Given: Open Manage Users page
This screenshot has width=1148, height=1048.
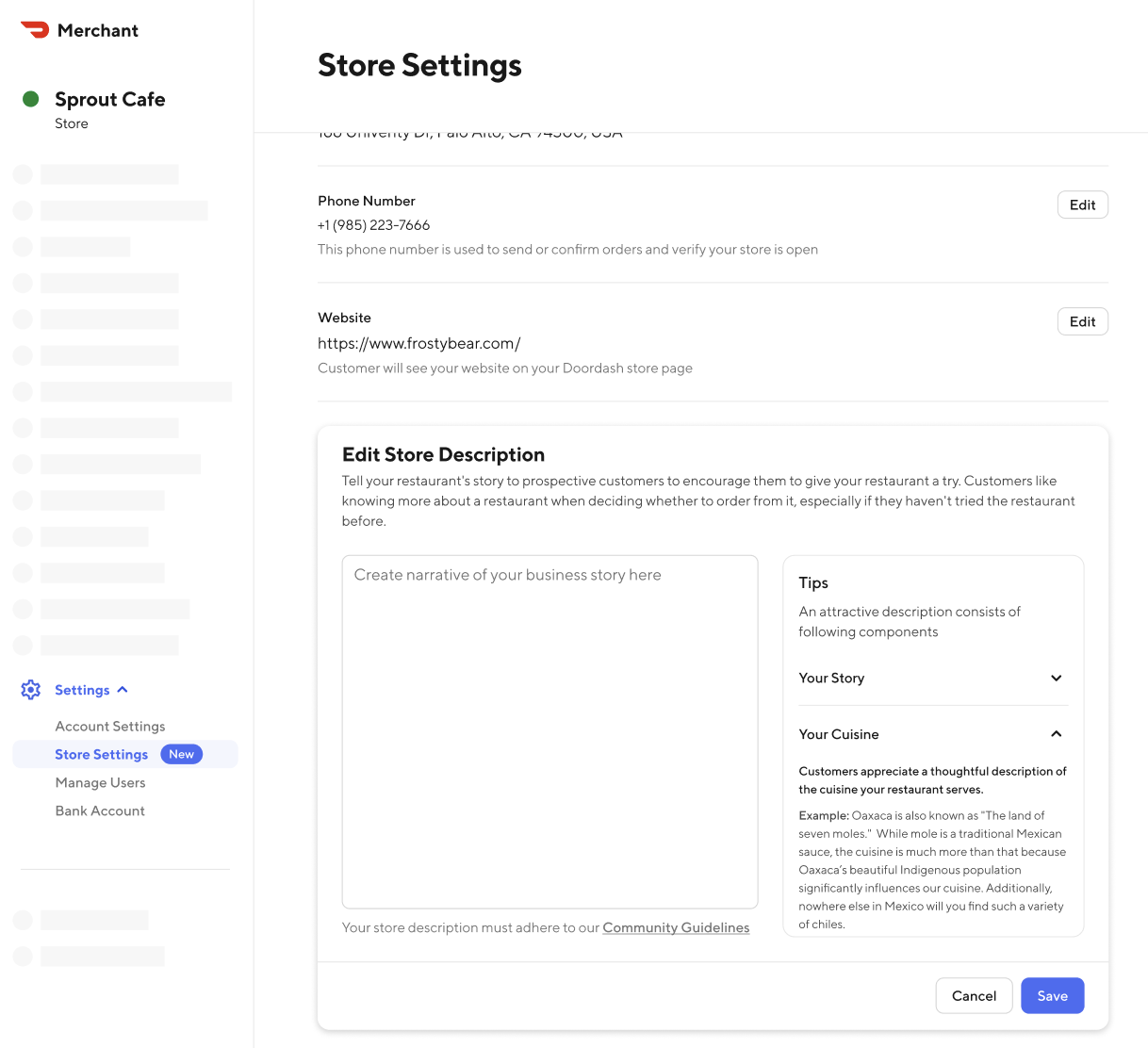Looking at the screenshot, I should [100, 782].
